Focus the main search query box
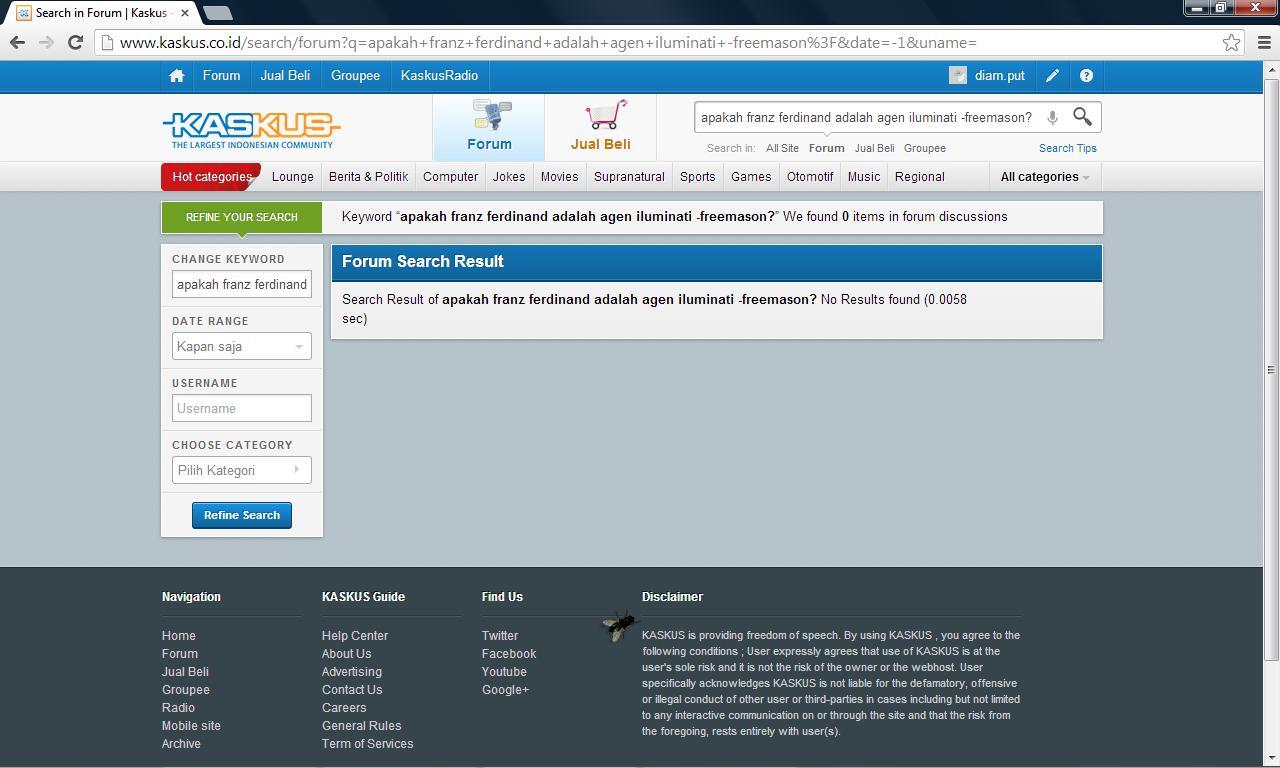Screen dimensions: 1280x768 [868, 118]
